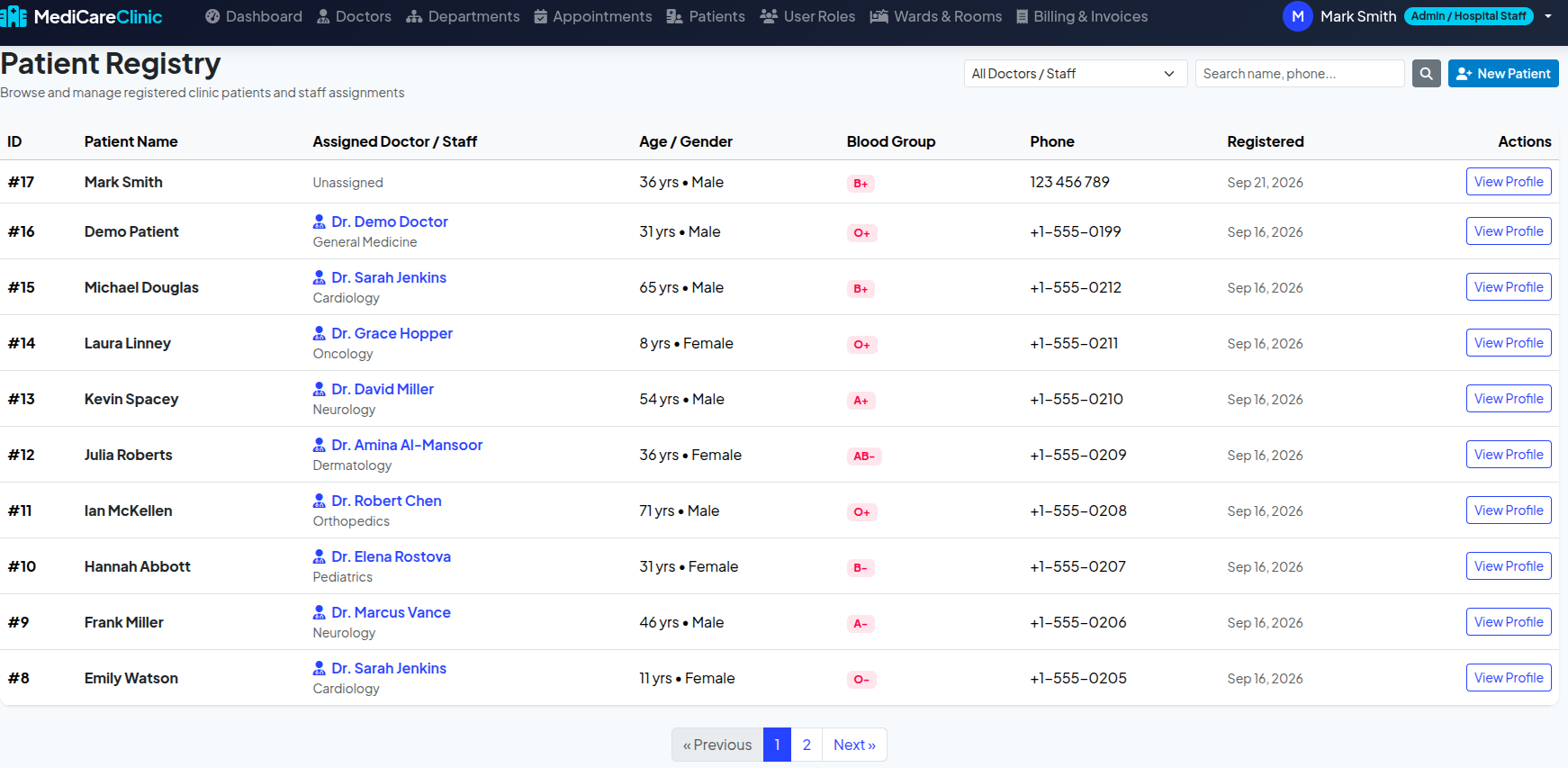
Task: Focus the Search name, phone field
Action: 1300,74
